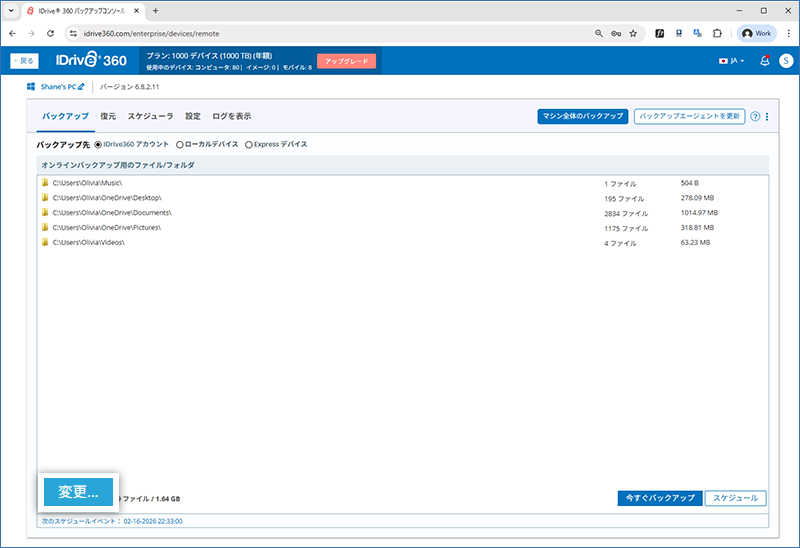Select the IDrive360 アカウント radio button
The height and width of the screenshot is (548, 800).
tap(98, 144)
